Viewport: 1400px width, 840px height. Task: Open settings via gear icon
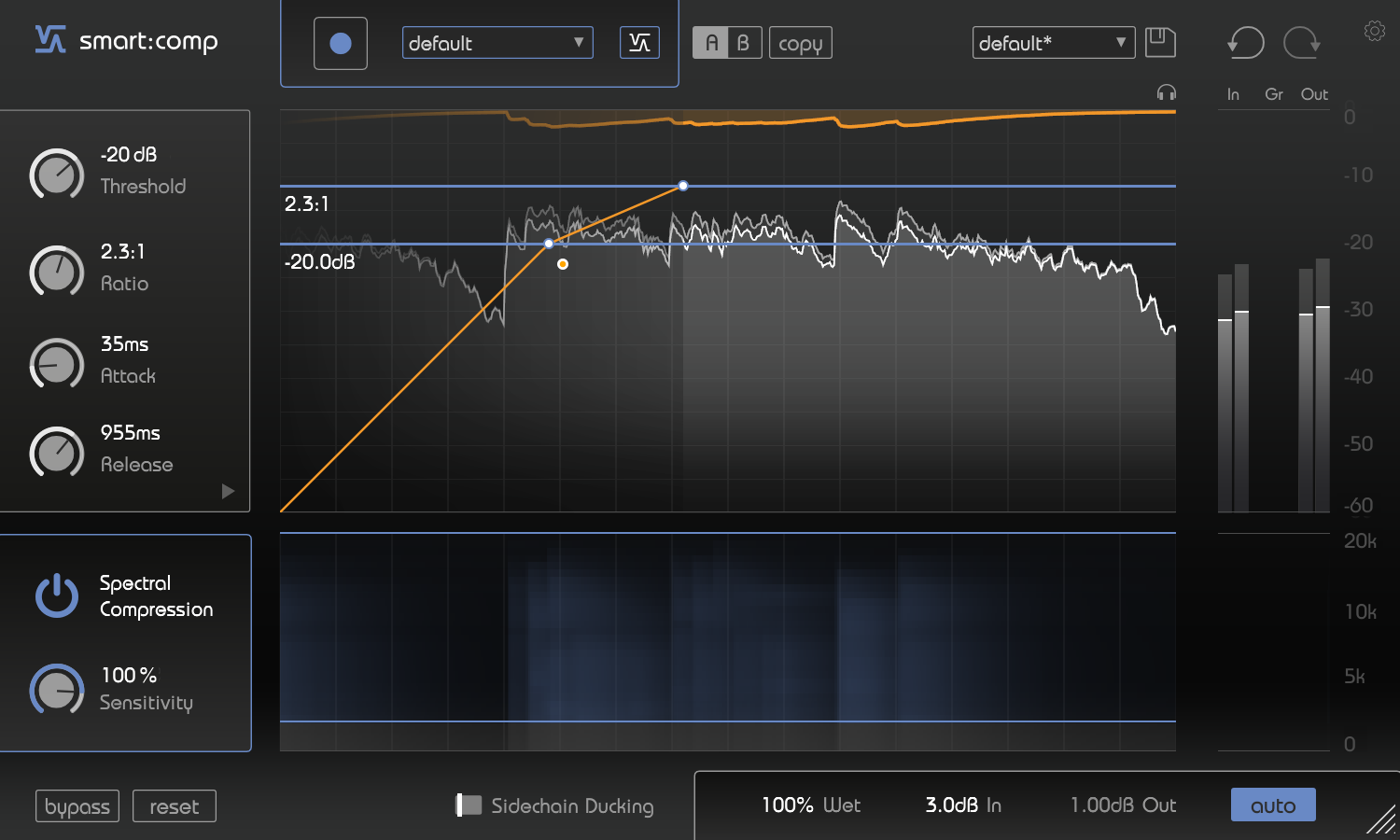(1374, 32)
